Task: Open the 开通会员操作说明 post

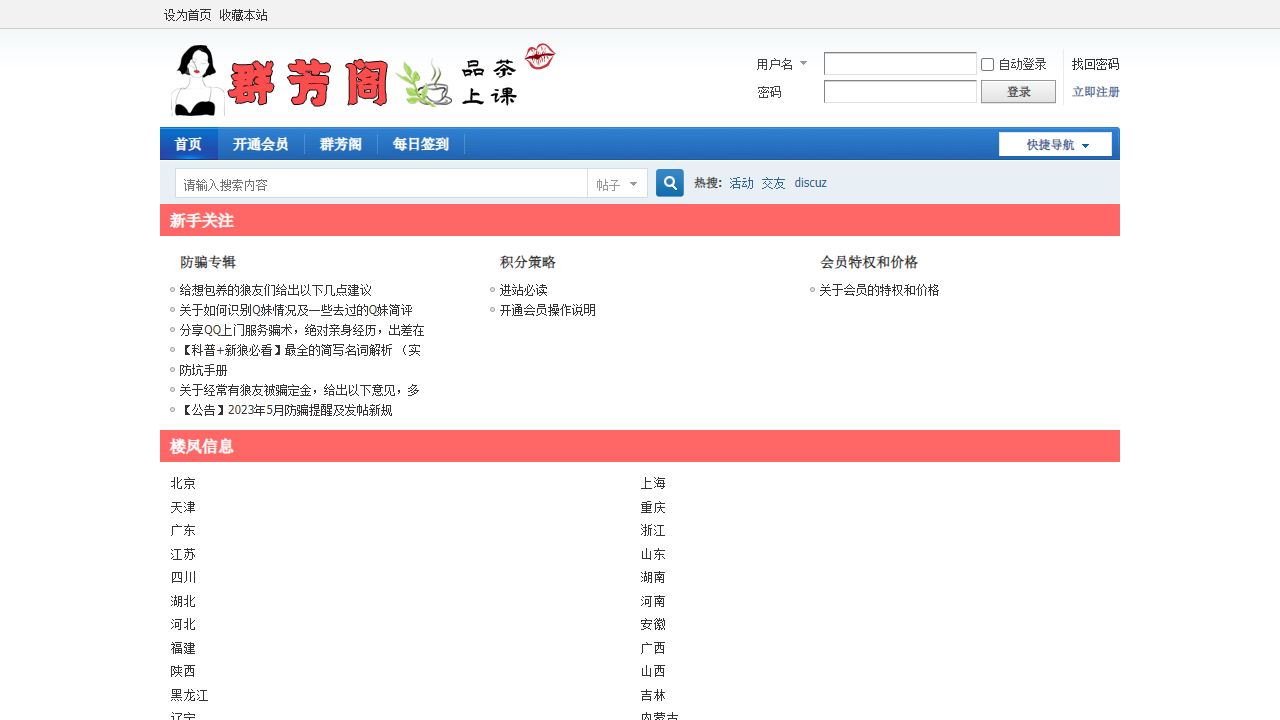Action: click(547, 310)
